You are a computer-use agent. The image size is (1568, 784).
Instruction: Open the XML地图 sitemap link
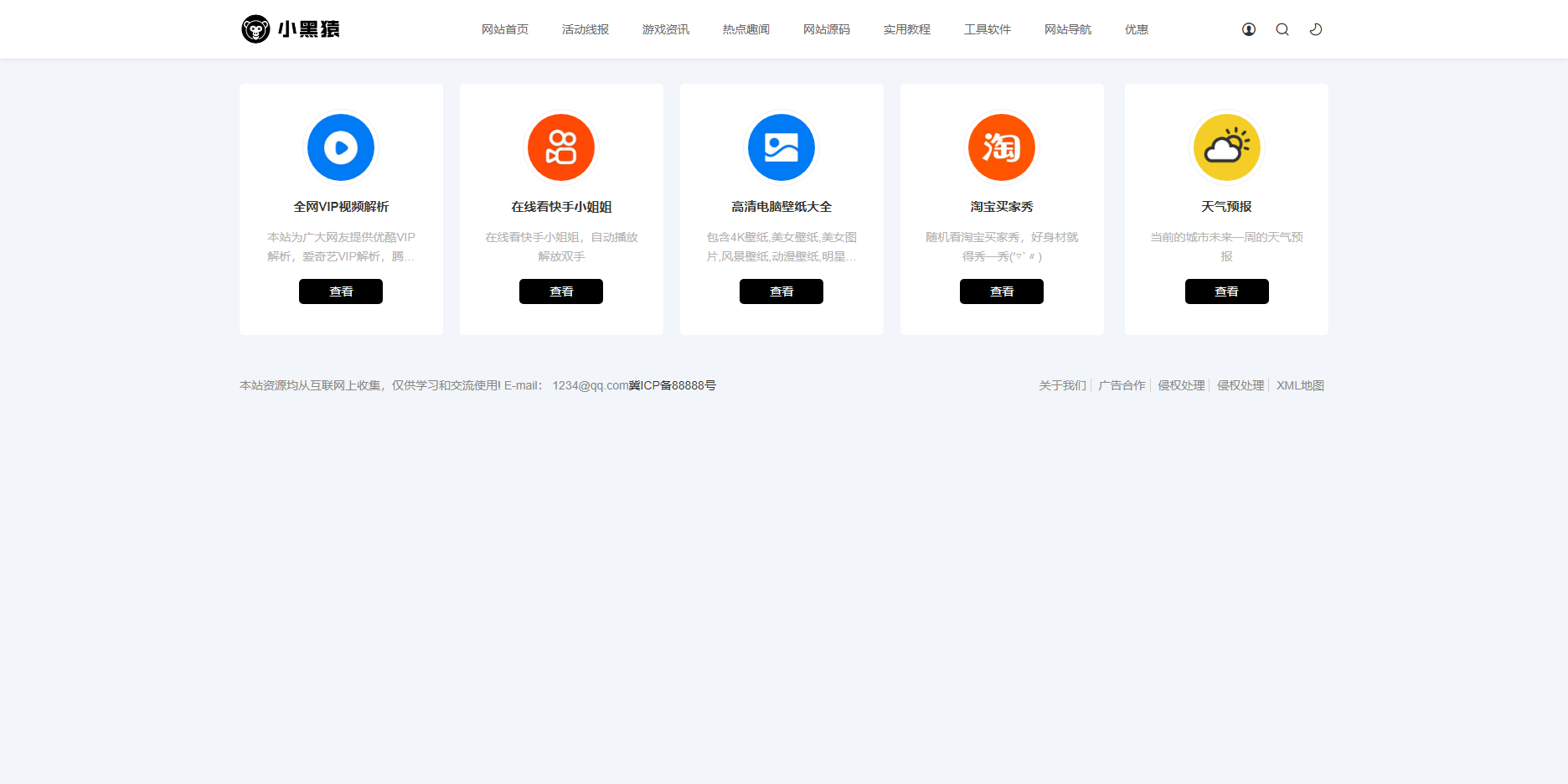coord(1300,385)
